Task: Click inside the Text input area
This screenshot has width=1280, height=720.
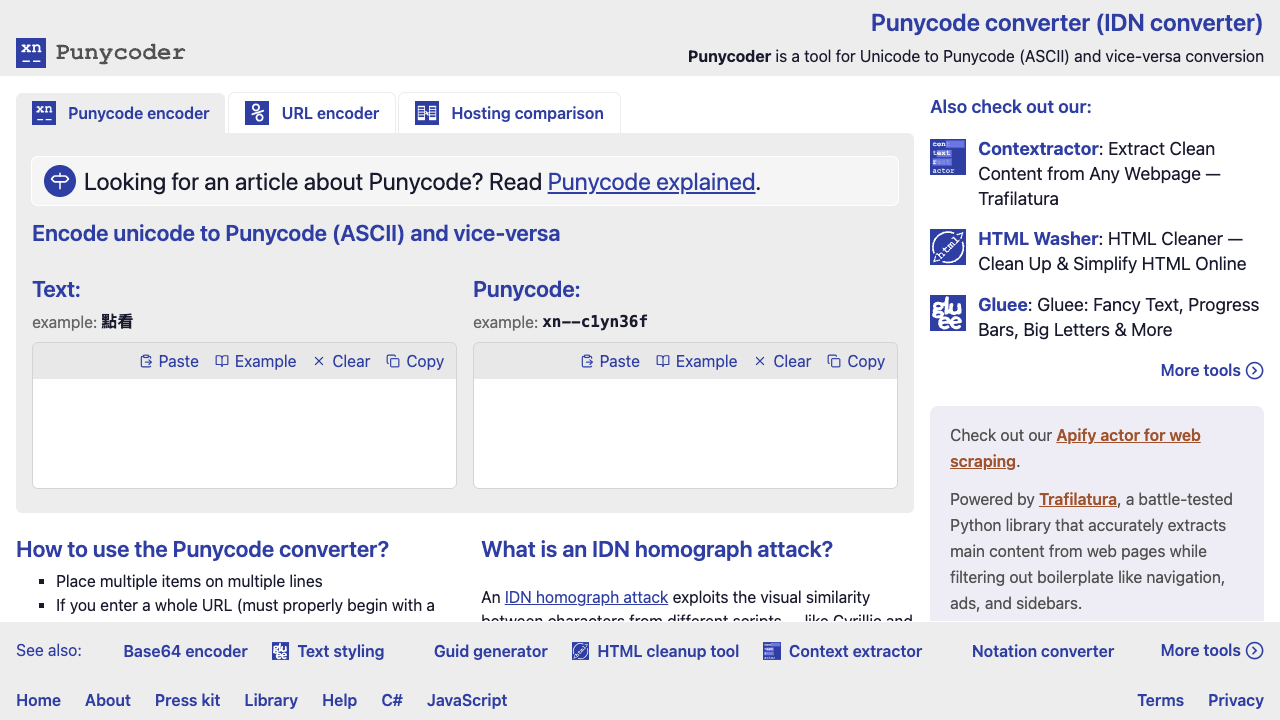Action: click(x=244, y=432)
